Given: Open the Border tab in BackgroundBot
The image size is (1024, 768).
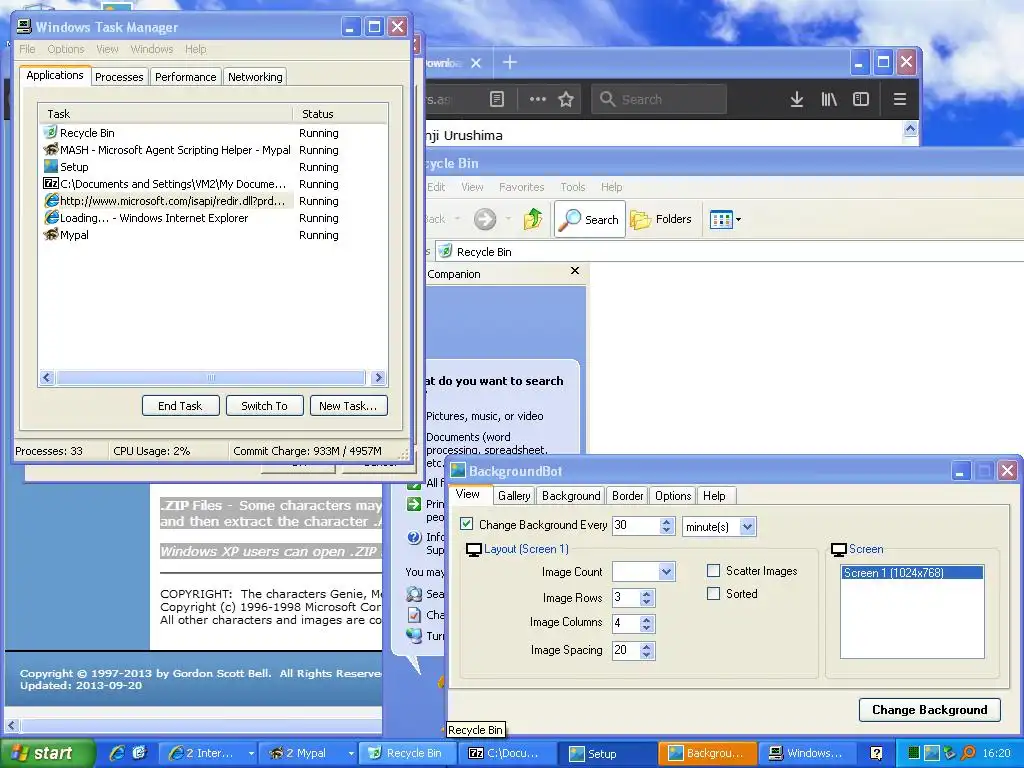Looking at the screenshot, I should [x=628, y=496].
